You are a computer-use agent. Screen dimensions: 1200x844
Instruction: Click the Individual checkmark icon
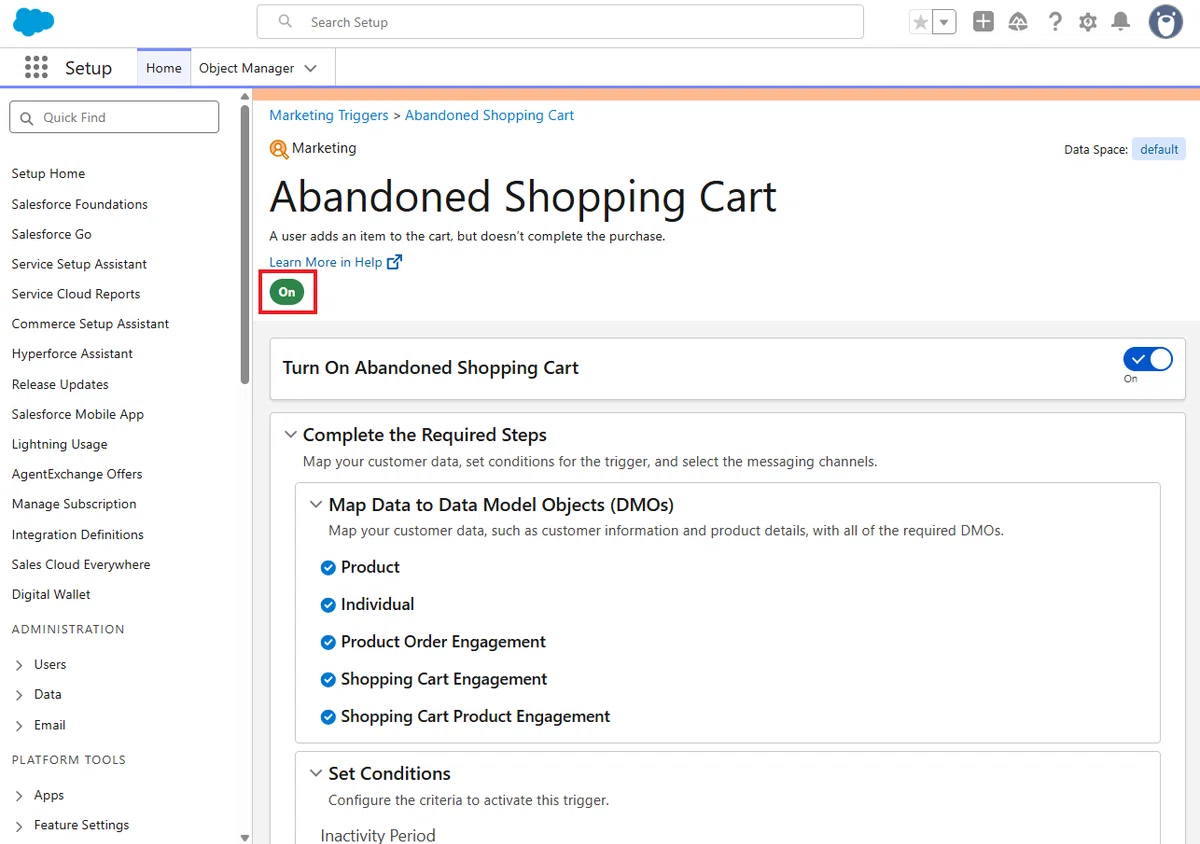(x=328, y=605)
